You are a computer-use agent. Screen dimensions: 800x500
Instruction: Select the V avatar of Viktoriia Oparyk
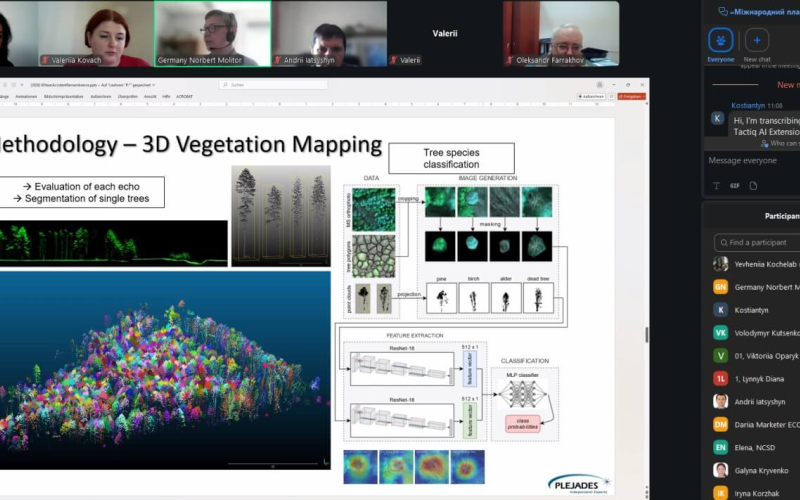[x=720, y=356]
